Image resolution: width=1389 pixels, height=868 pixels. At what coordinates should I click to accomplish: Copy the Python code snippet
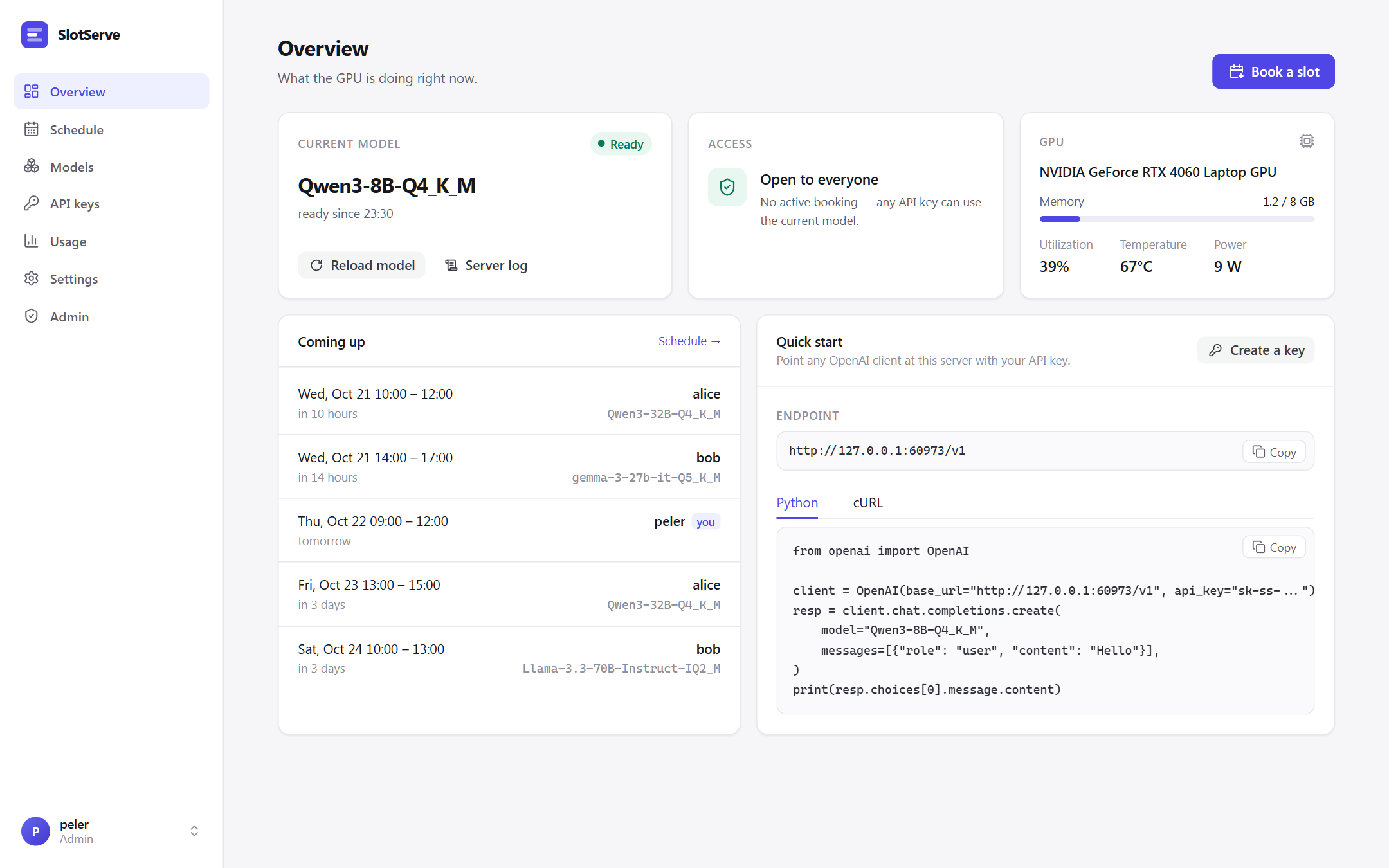[1274, 547]
